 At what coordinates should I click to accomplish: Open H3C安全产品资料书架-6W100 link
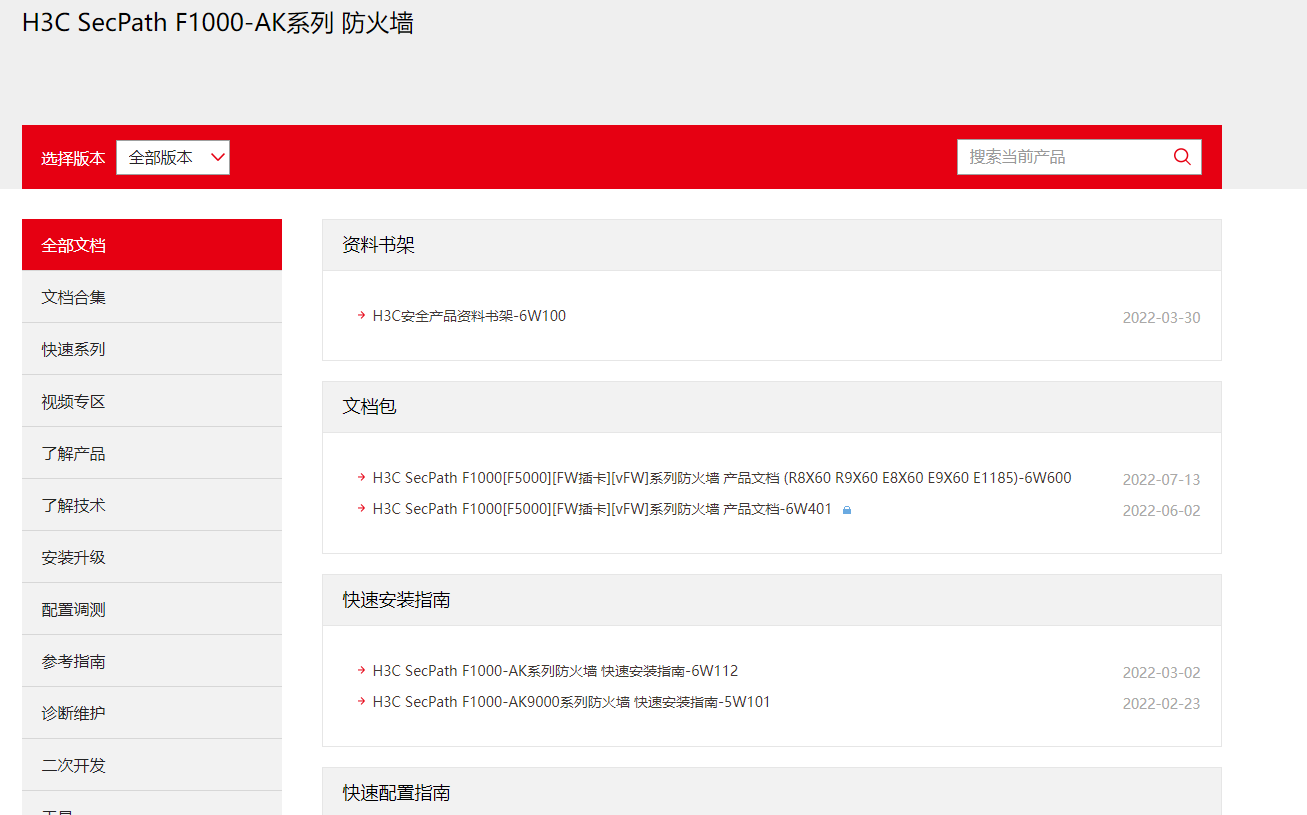469,316
